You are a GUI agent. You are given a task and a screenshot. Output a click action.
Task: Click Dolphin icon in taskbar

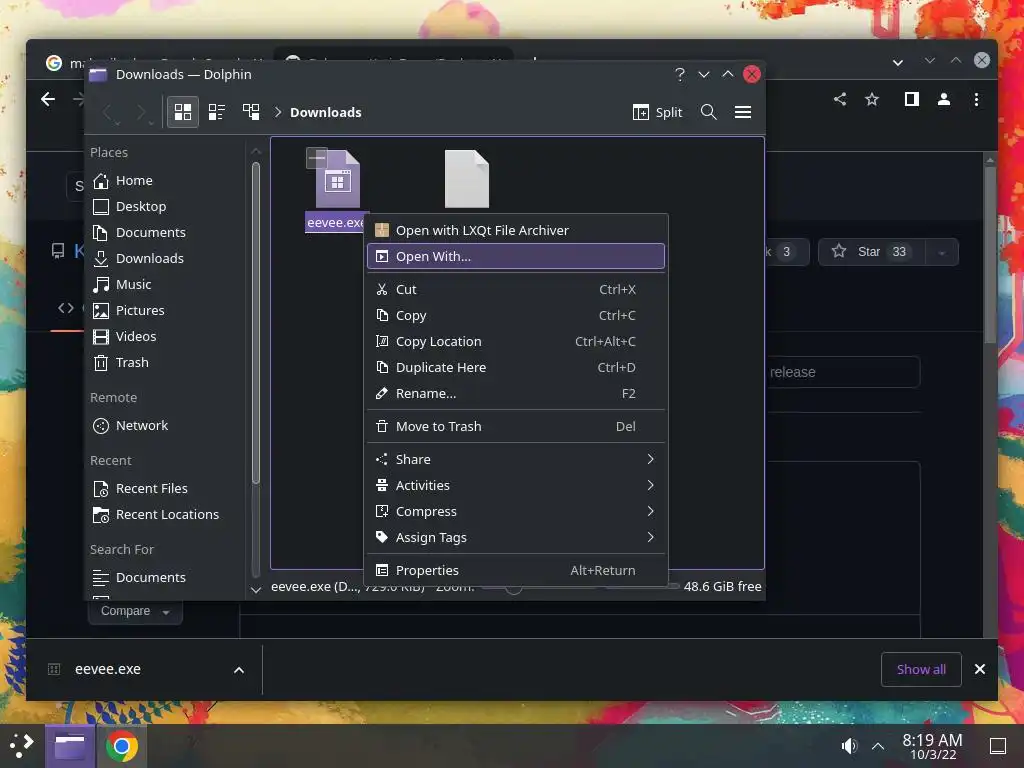(x=70, y=746)
